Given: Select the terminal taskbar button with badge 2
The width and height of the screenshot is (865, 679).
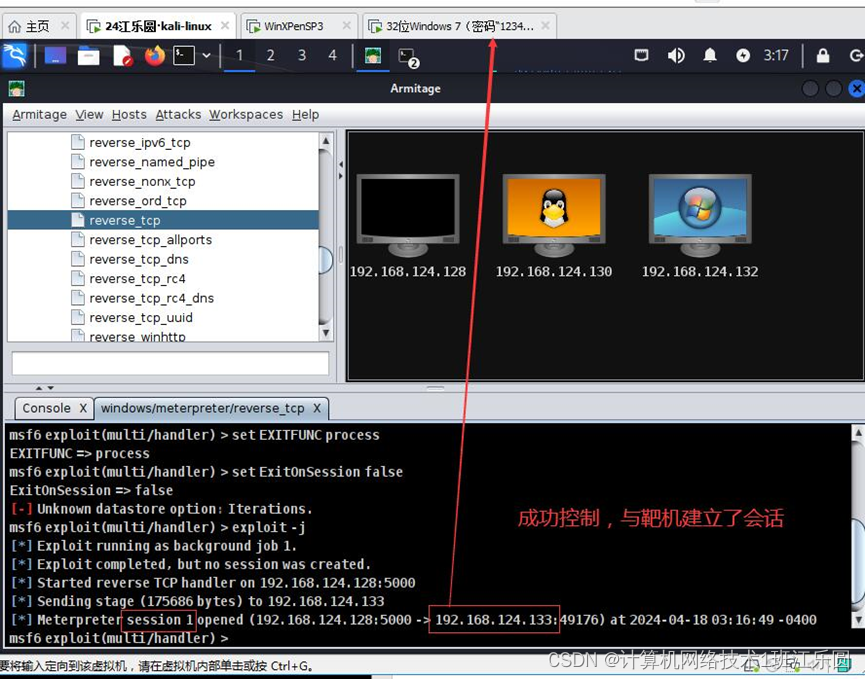Looking at the screenshot, I should tap(408, 57).
